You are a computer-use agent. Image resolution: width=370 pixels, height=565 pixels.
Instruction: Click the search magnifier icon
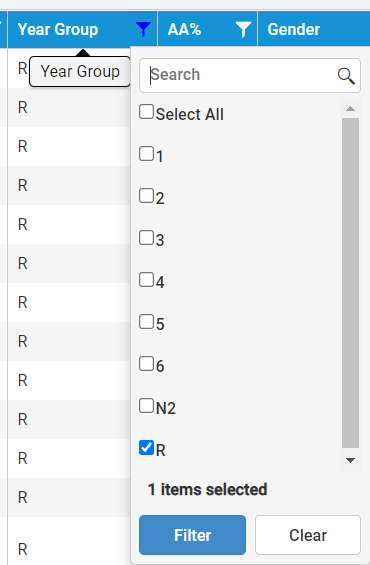coord(346,76)
